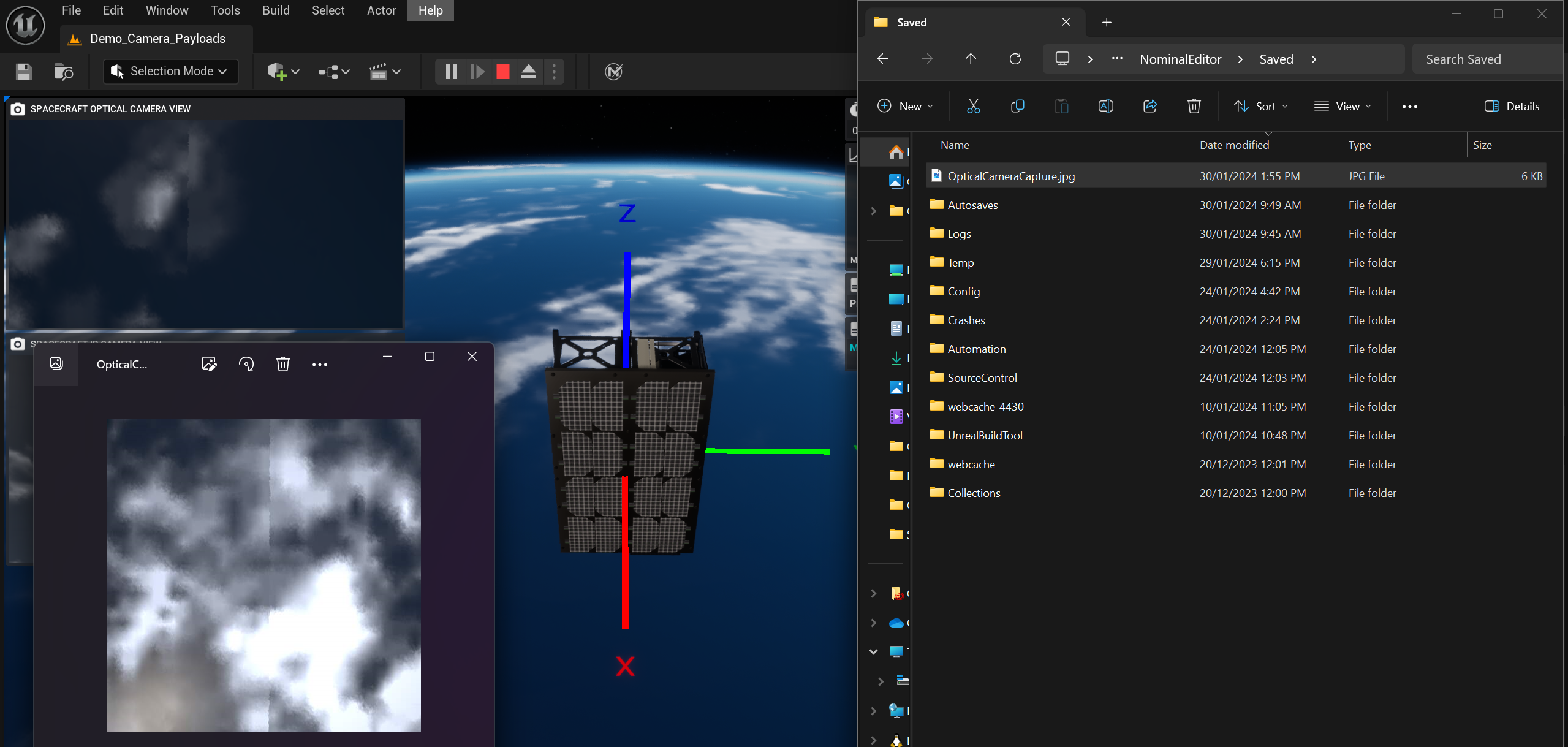1568x747 pixels.
Task: Pause the running simulation
Action: pyautogui.click(x=451, y=72)
